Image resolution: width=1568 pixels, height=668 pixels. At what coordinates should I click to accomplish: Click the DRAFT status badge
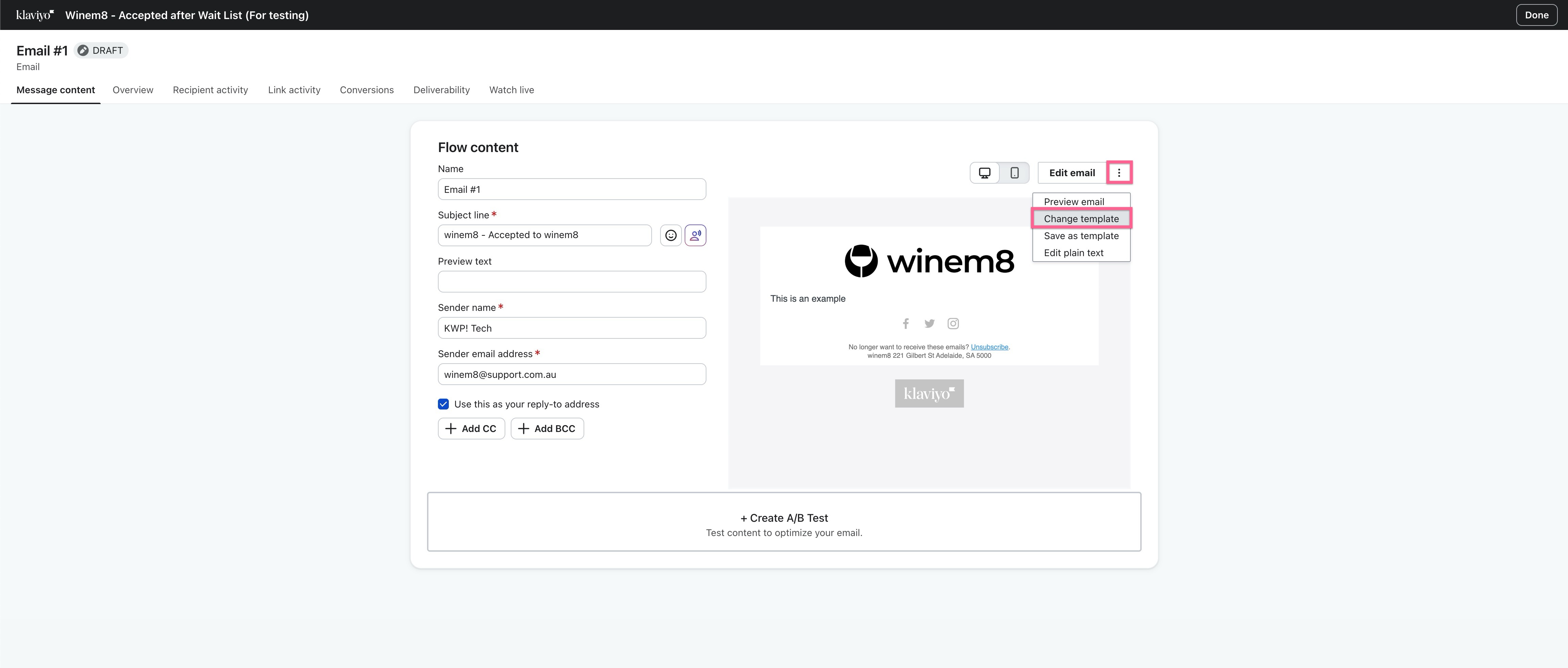click(x=101, y=50)
